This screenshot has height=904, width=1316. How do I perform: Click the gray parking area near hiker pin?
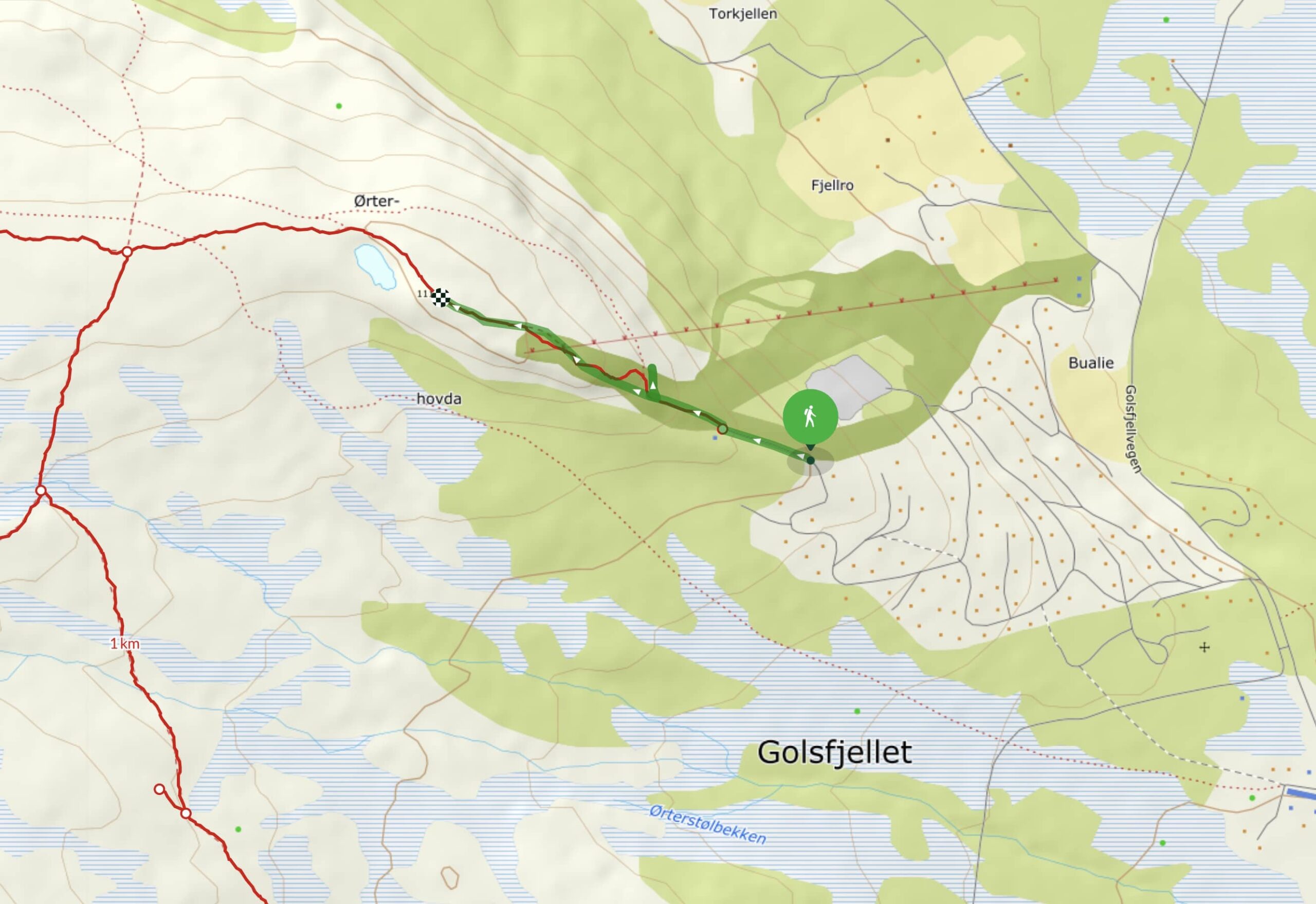coord(847,387)
